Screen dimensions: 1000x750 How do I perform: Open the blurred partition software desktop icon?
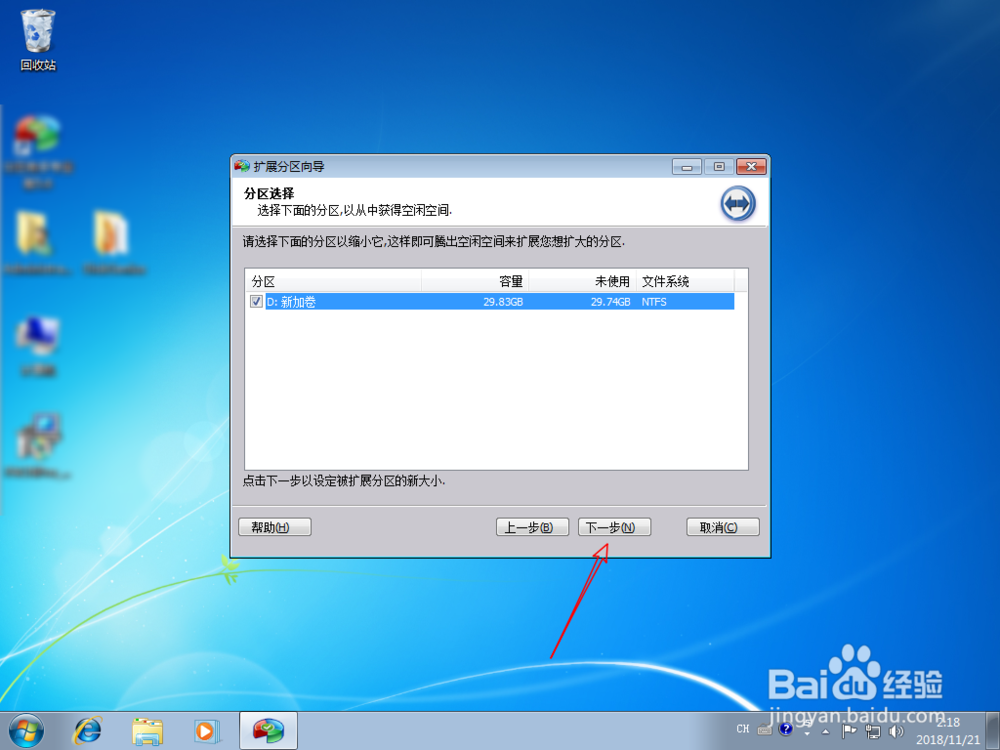coord(38,152)
